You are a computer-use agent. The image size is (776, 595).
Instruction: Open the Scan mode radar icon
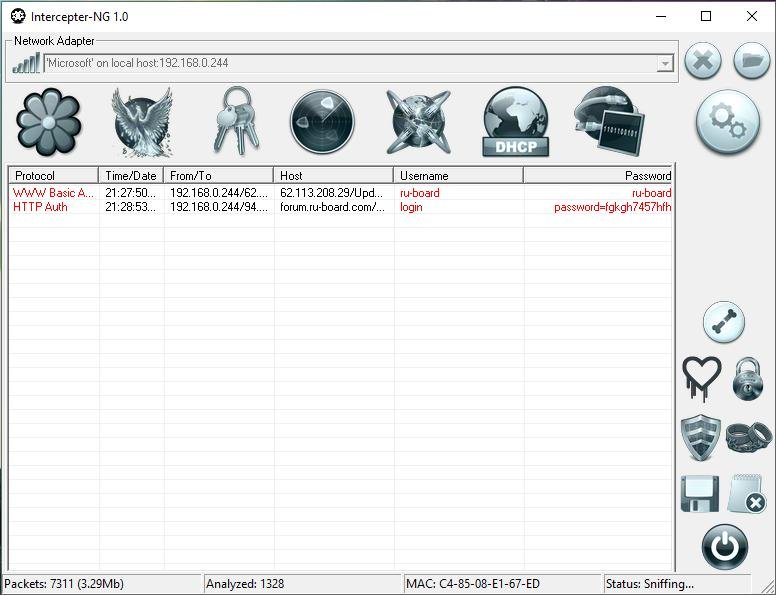322,121
